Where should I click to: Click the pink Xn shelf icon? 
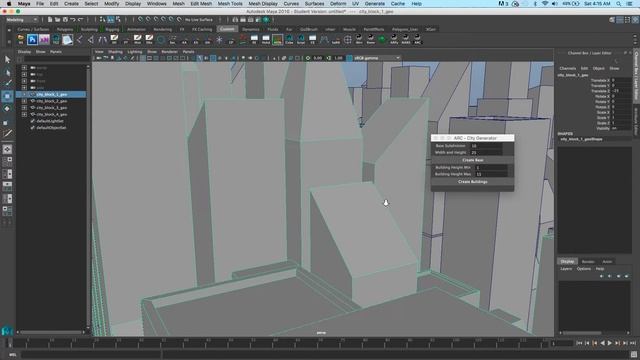click(44, 40)
